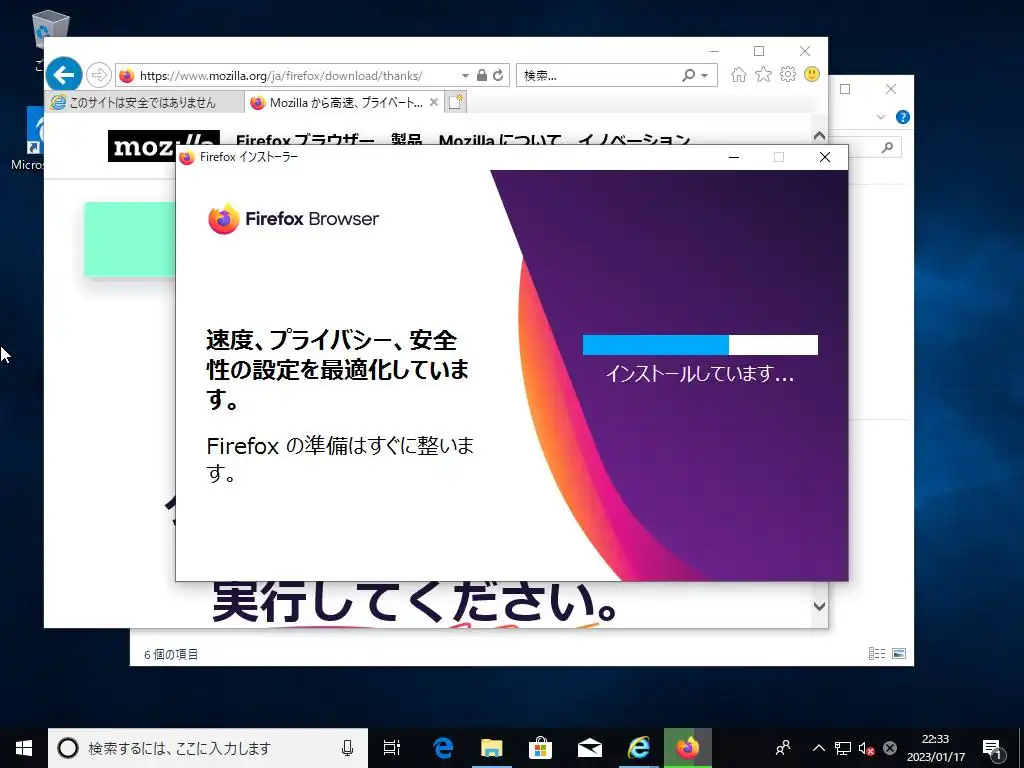This screenshot has height=768, width=1024.
Task: Click the Firefox Browser logo in installer
Action: (293, 219)
